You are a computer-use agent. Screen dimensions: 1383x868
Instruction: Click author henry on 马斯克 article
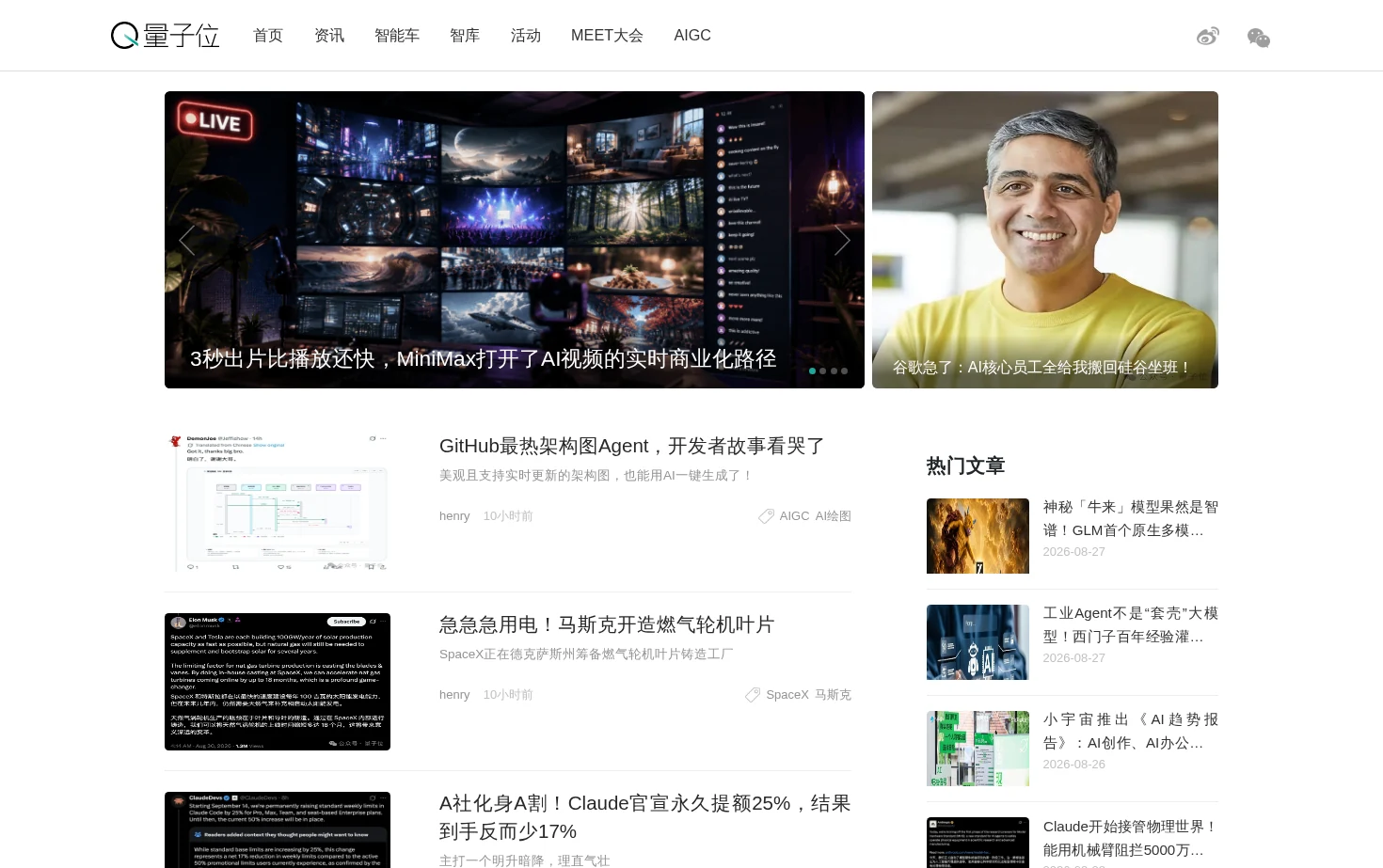pos(454,695)
